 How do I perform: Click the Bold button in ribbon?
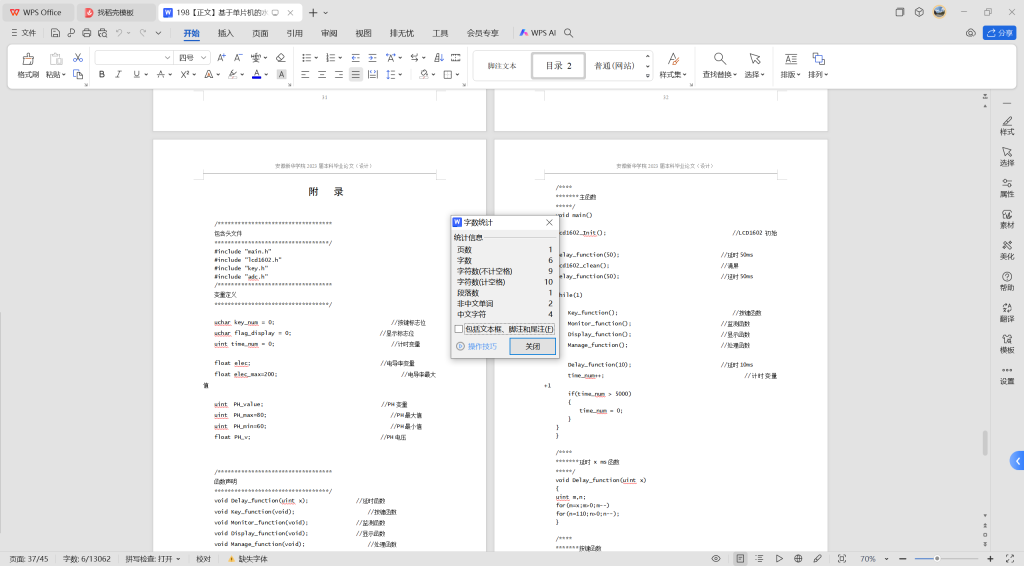(x=101, y=74)
